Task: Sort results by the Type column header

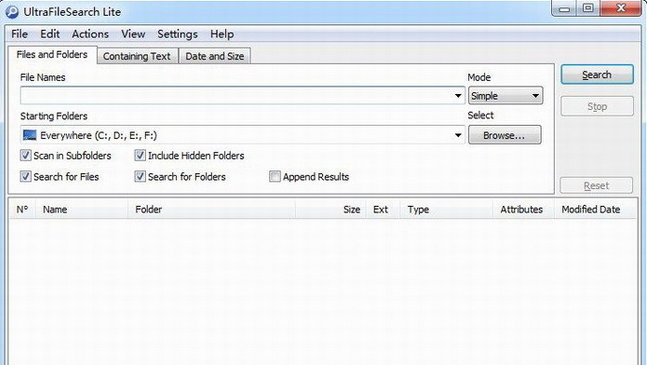Action: [x=446, y=210]
